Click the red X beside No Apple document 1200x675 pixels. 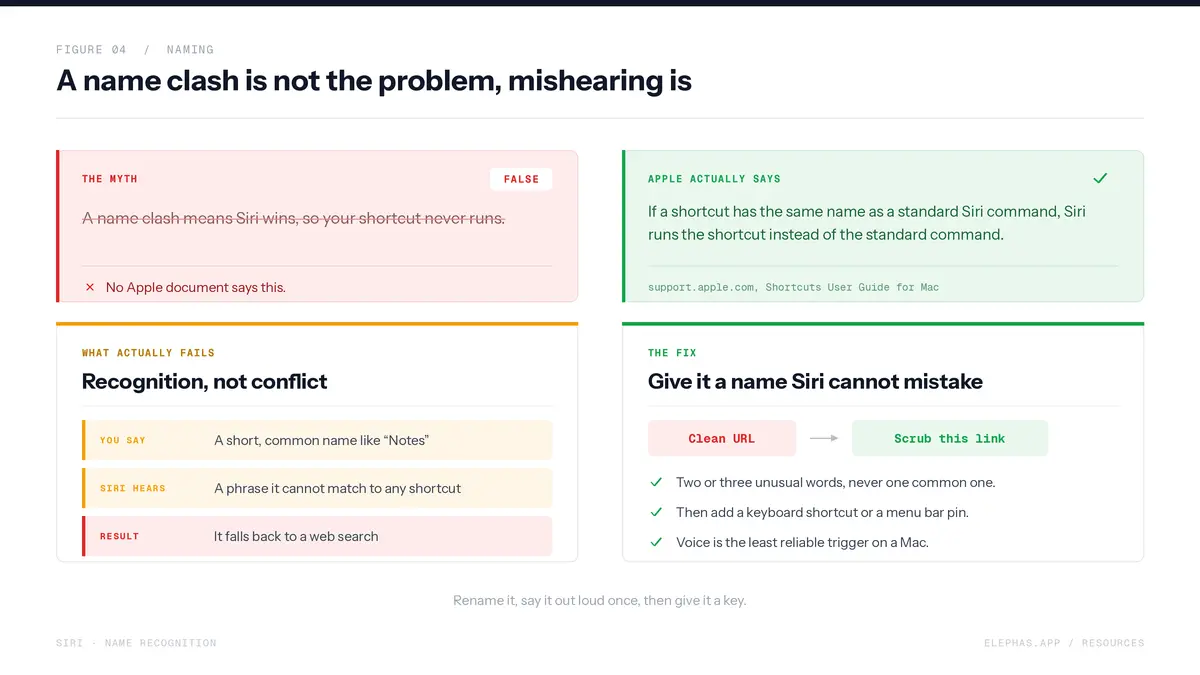[90, 287]
